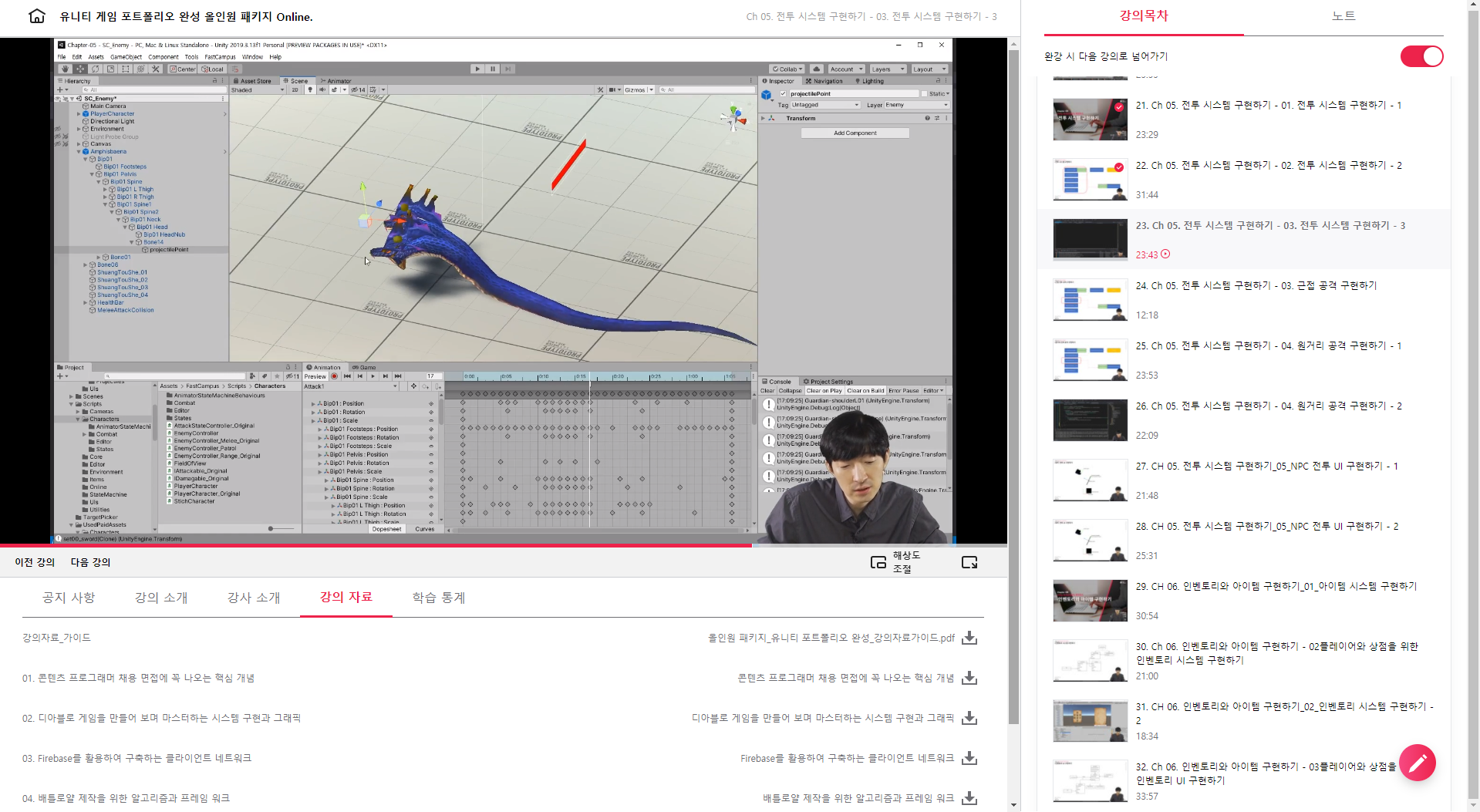The height and width of the screenshot is (812, 1480).
Task: Open the Collab dropdown in Unity toolbar
Action: tap(787, 69)
